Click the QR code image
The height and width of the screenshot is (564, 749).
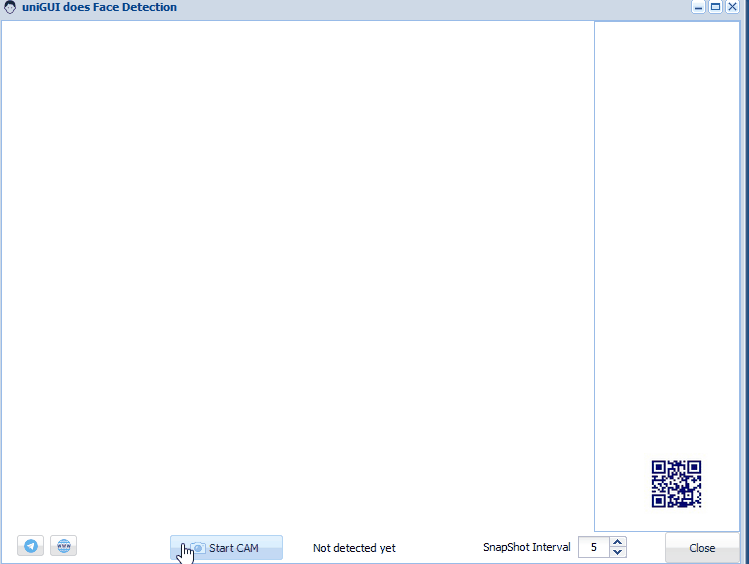pyautogui.click(x=676, y=484)
